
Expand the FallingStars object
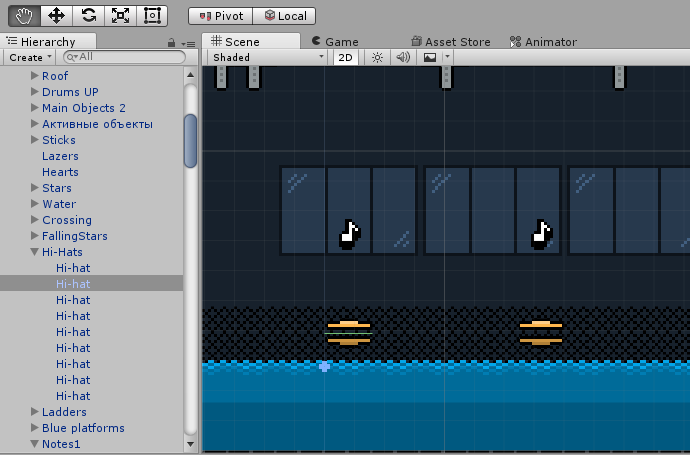click(x=35, y=235)
